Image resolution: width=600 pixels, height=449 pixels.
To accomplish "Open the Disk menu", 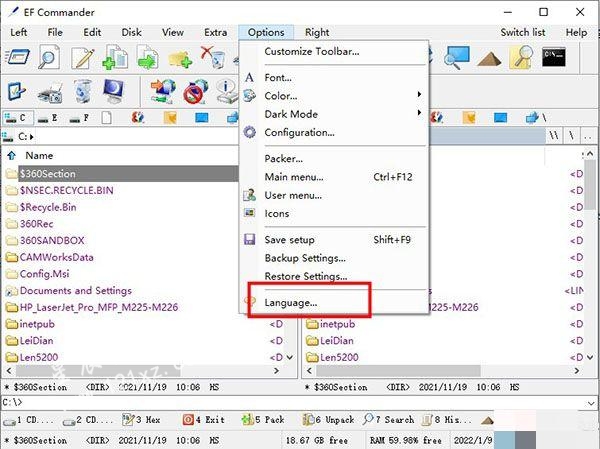I will tap(131, 33).
